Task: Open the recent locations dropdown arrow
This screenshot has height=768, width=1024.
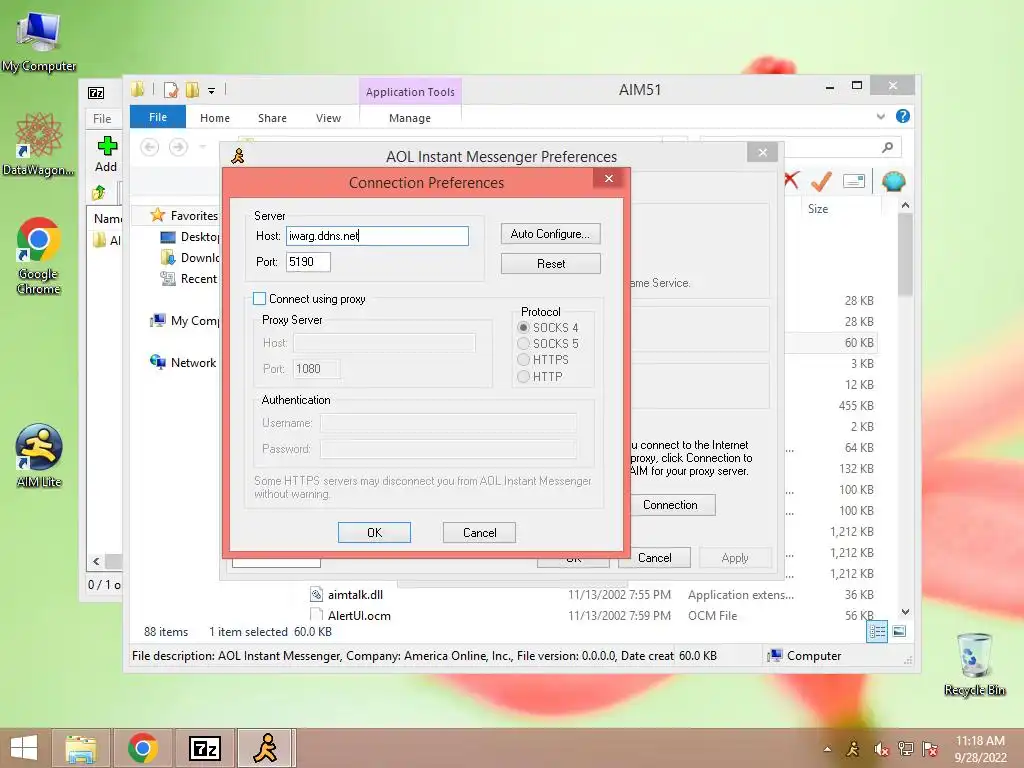Action: tap(202, 147)
